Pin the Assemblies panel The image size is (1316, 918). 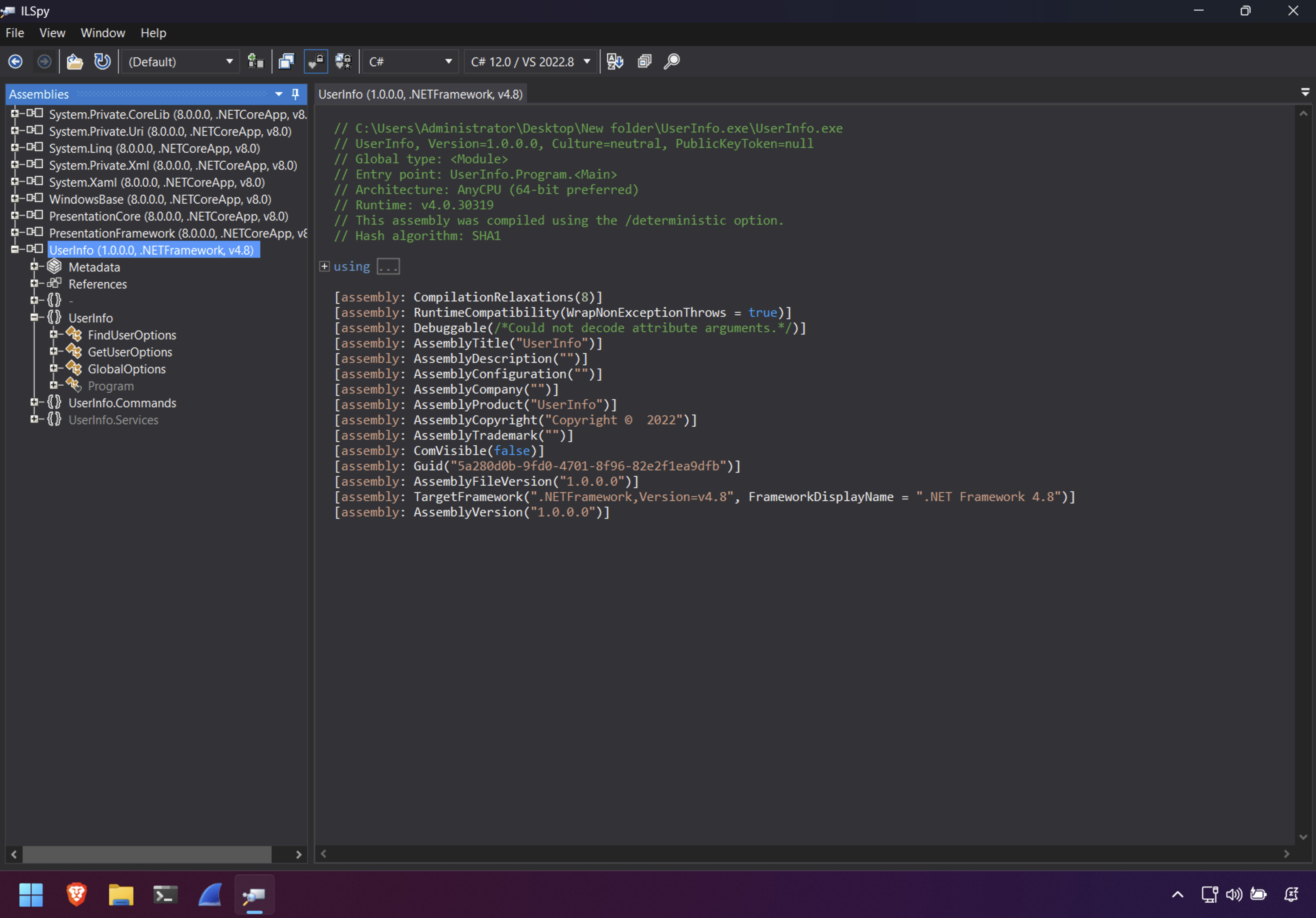[x=295, y=94]
